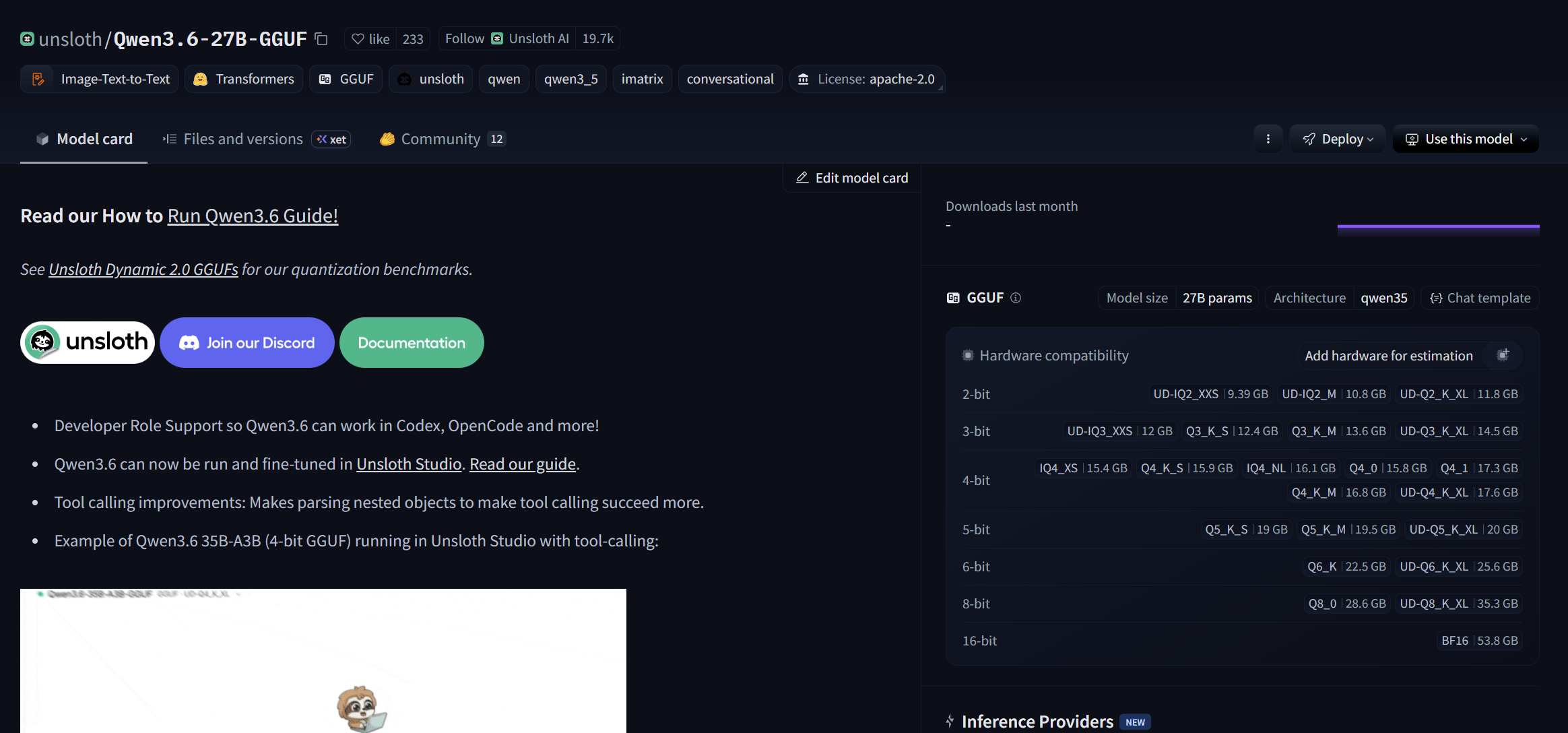
Task: Select the qwen tag
Action: point(504,79)
